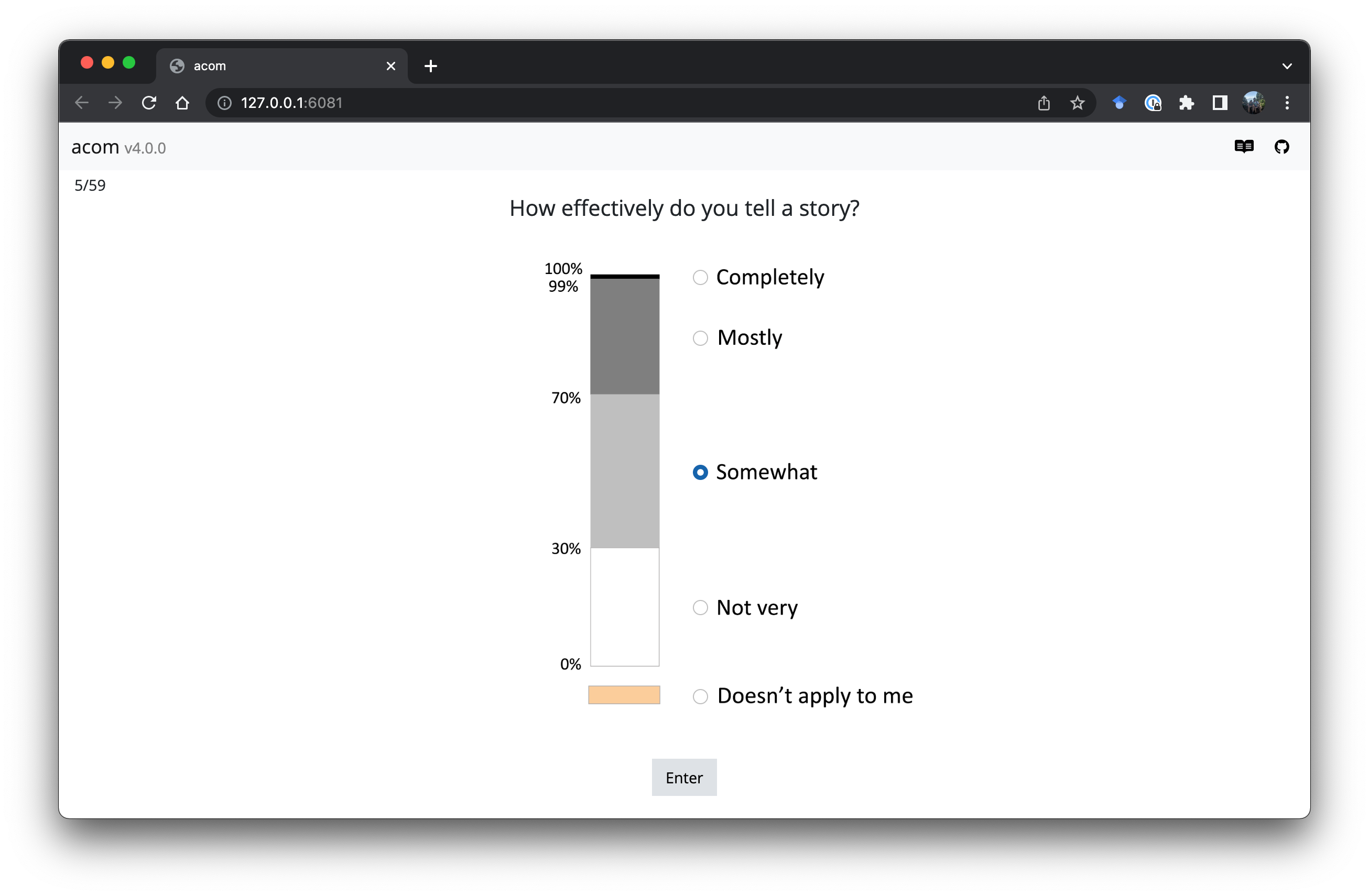
Task: Pick the "Not very" radio option
Action: coord(700,608)
